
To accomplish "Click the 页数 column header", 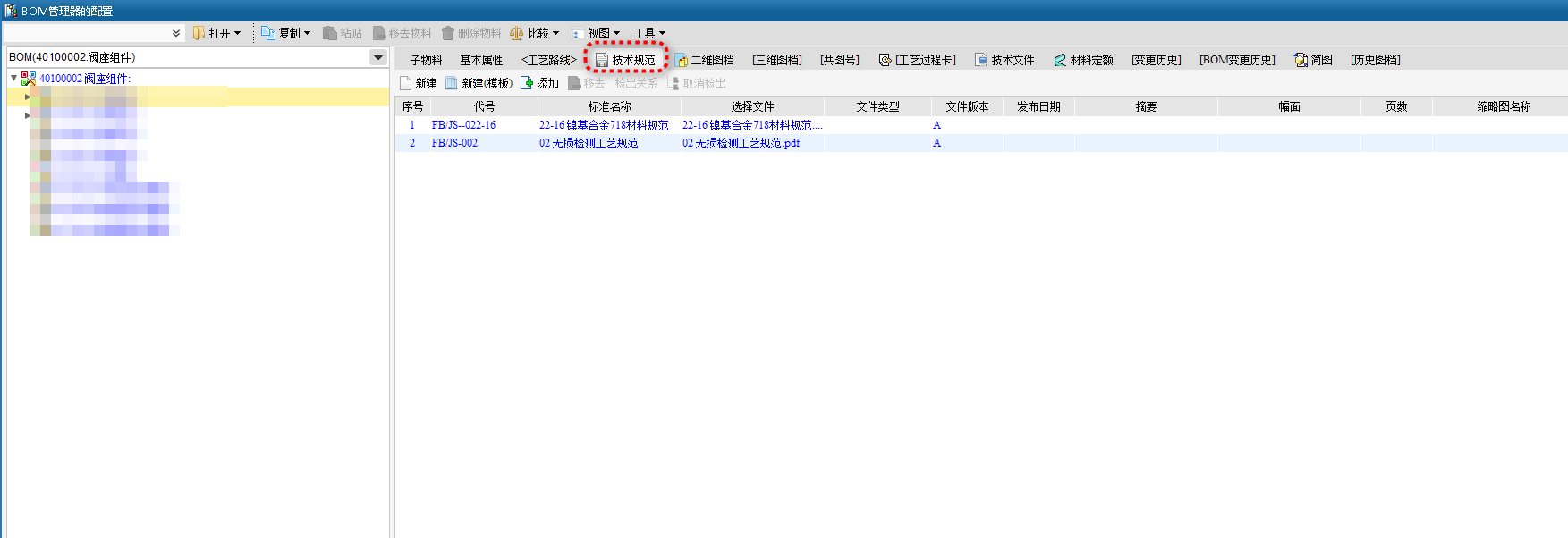I will (1396, 106).
